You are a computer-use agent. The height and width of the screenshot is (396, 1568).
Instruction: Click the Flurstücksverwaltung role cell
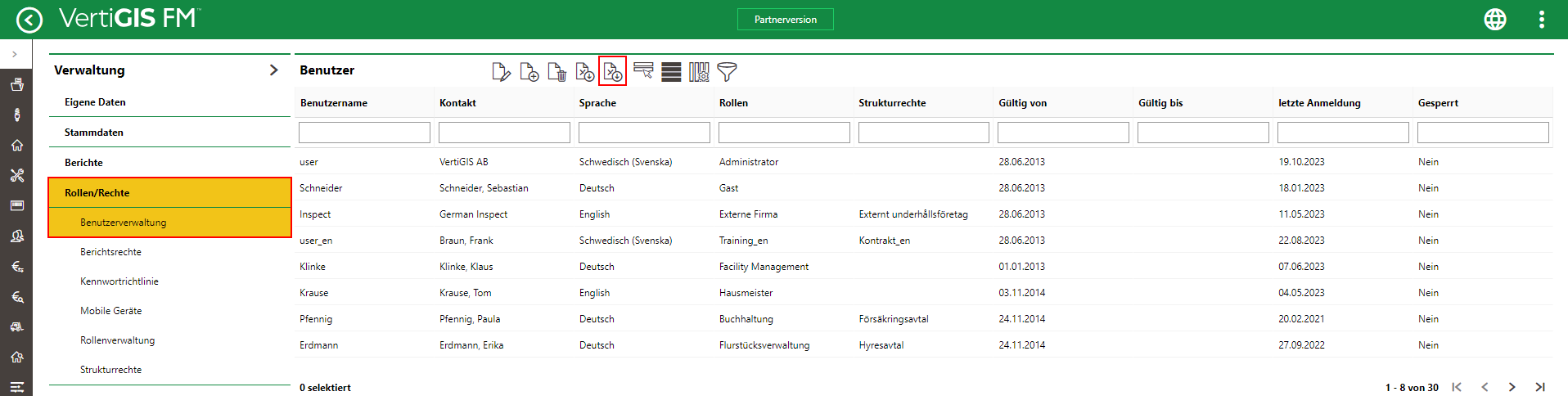(764, 345)
